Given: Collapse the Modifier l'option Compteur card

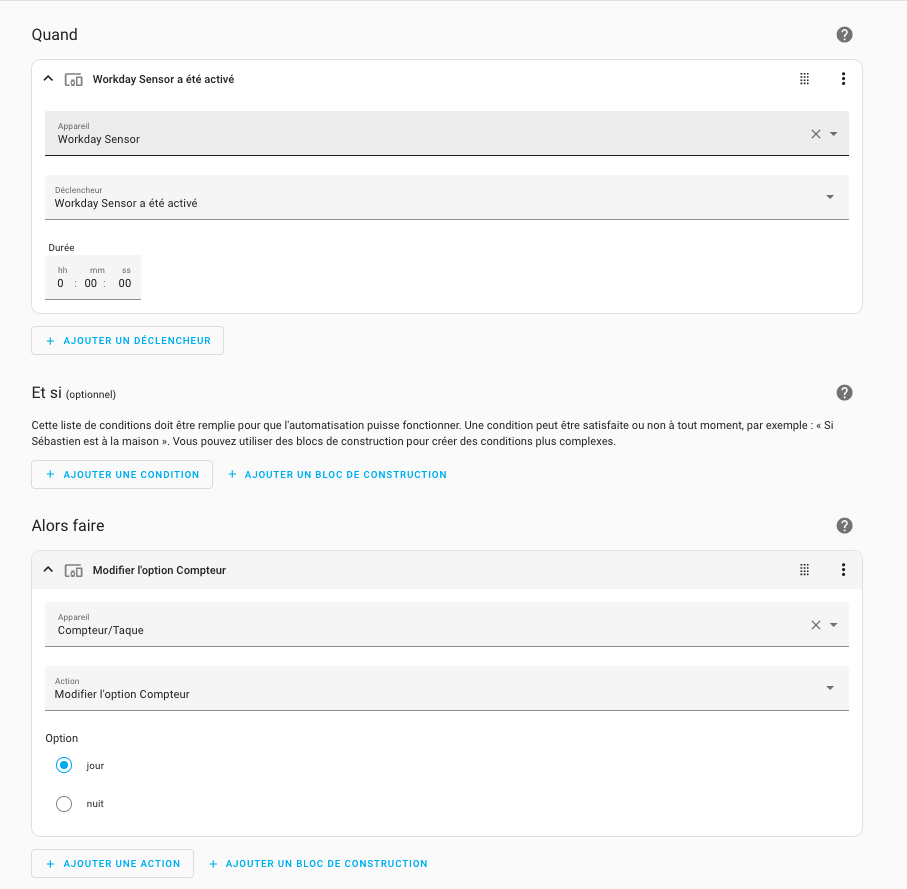Looking at the screenshot, I should [x=49, y=570].
